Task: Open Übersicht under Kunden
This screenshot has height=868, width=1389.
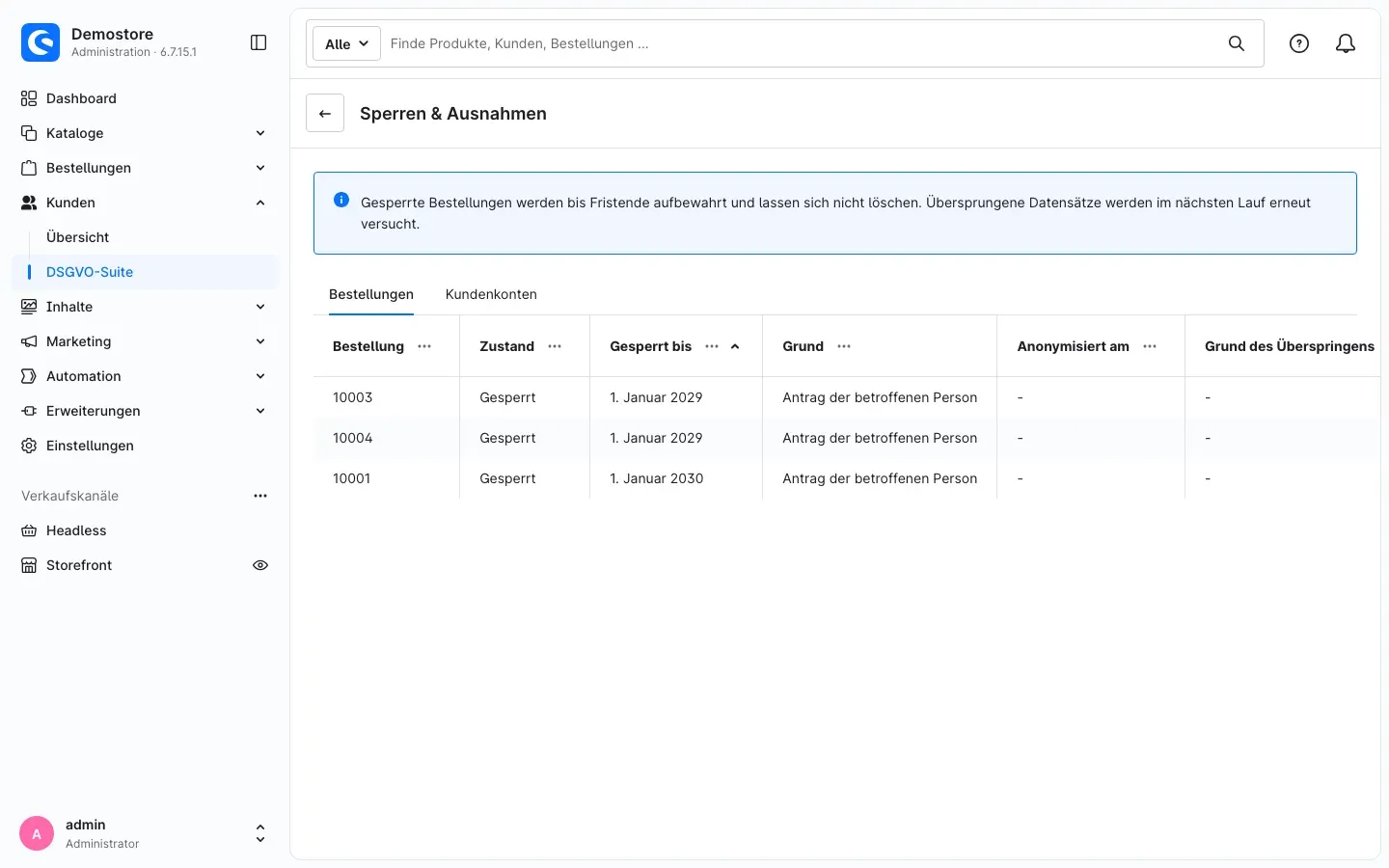Action: pyautogui.click(x=78, y=237)
